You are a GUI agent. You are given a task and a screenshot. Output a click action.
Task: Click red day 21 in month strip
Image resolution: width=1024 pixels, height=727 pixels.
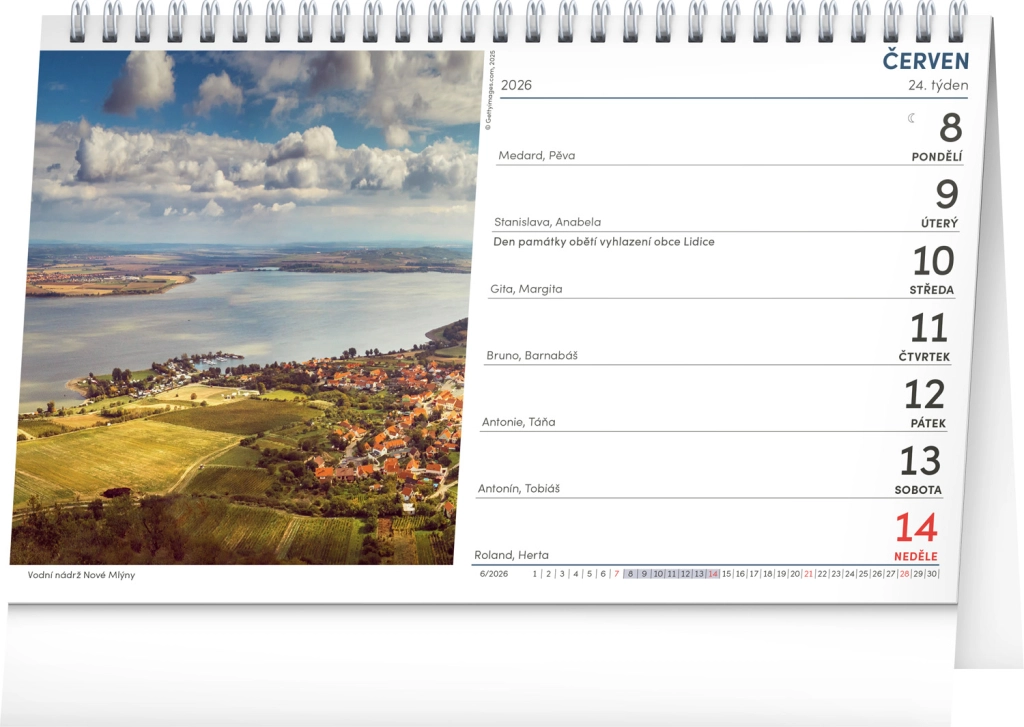pyautogui.click(x=808, y=574)
